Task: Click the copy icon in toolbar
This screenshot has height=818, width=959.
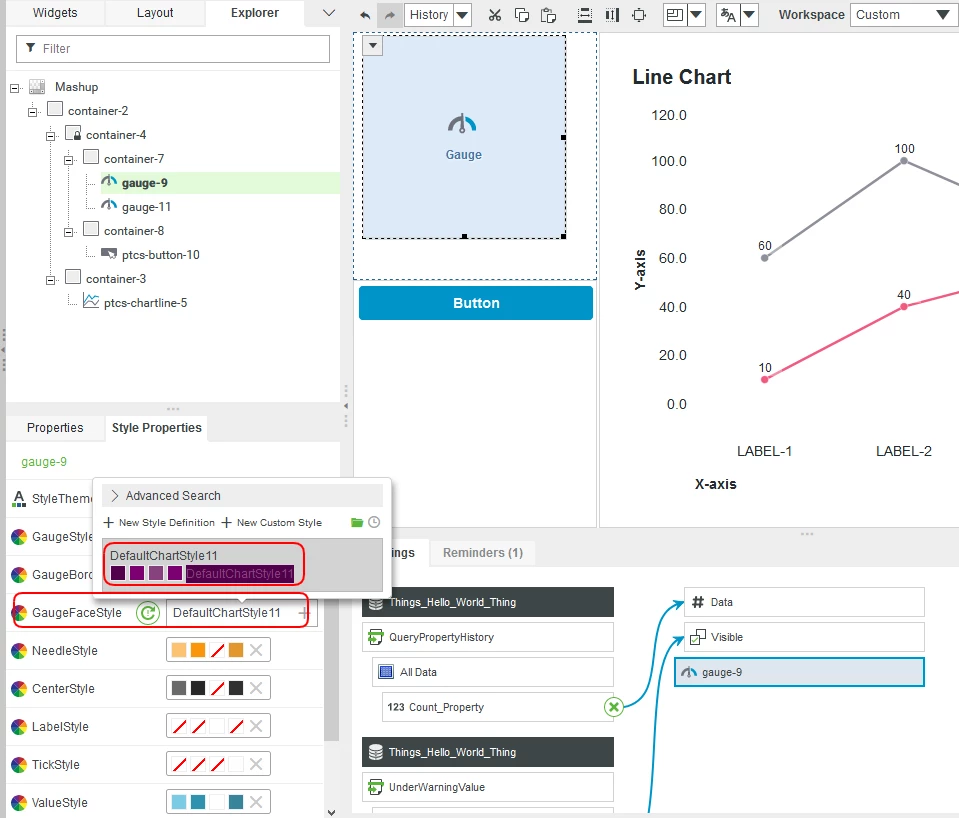Action: tap(522, 15)
